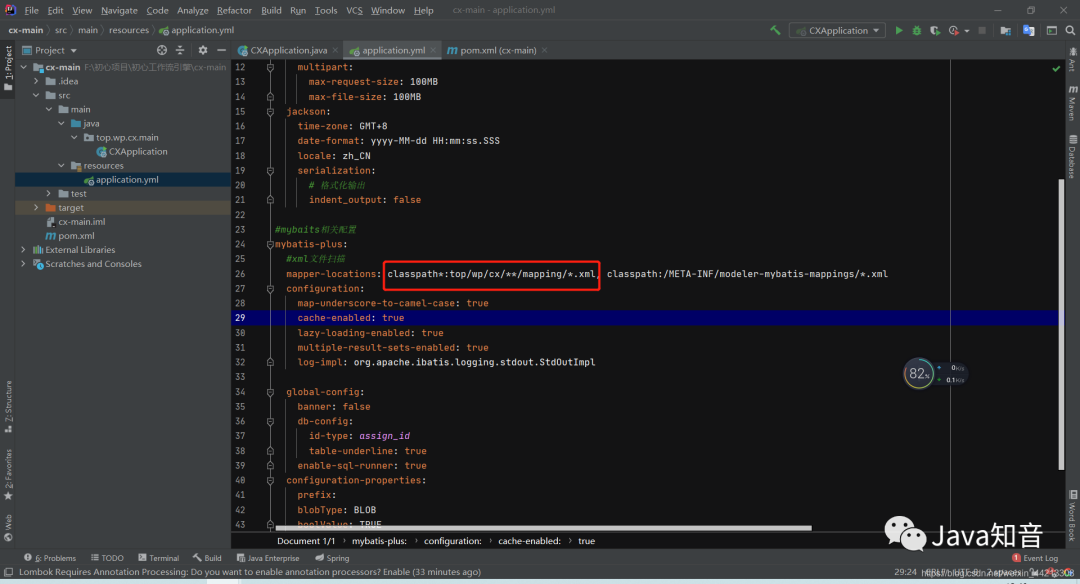Open the CXApplication run configuration dropdown
The width and height of the screenshot is (1080, 584).
tap(836, 30)
